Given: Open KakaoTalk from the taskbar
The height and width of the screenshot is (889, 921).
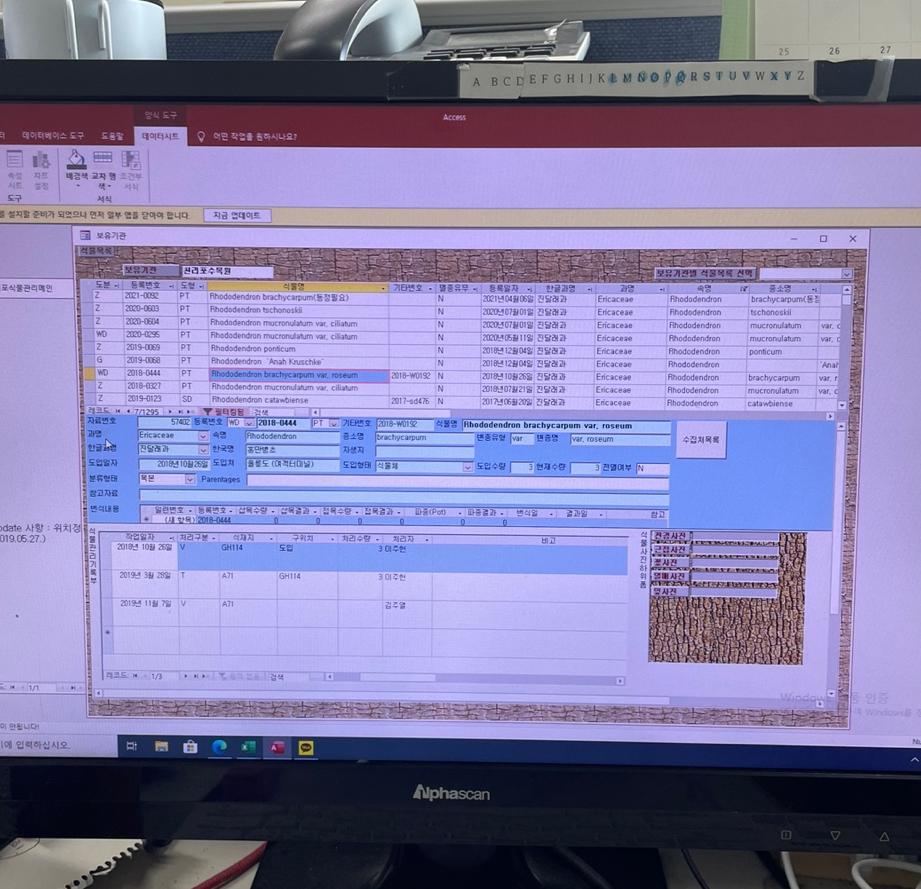Looking at the screenshot, I should click(x=305, y=747).
